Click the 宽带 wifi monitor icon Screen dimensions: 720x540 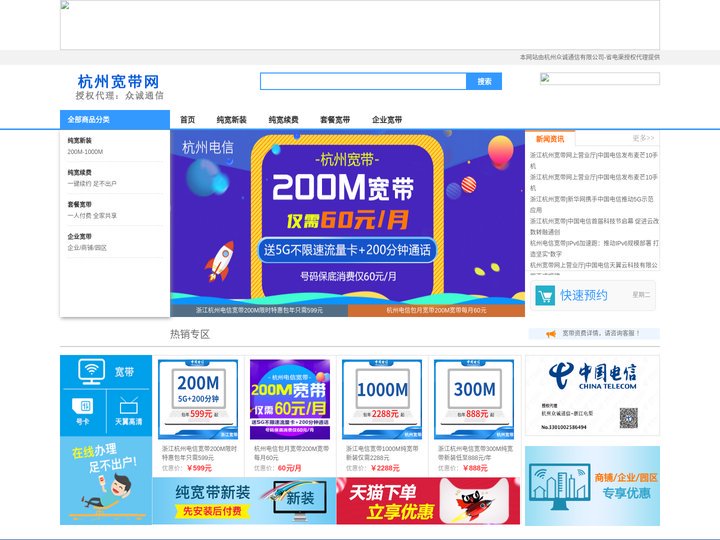(x=91, y=371)
